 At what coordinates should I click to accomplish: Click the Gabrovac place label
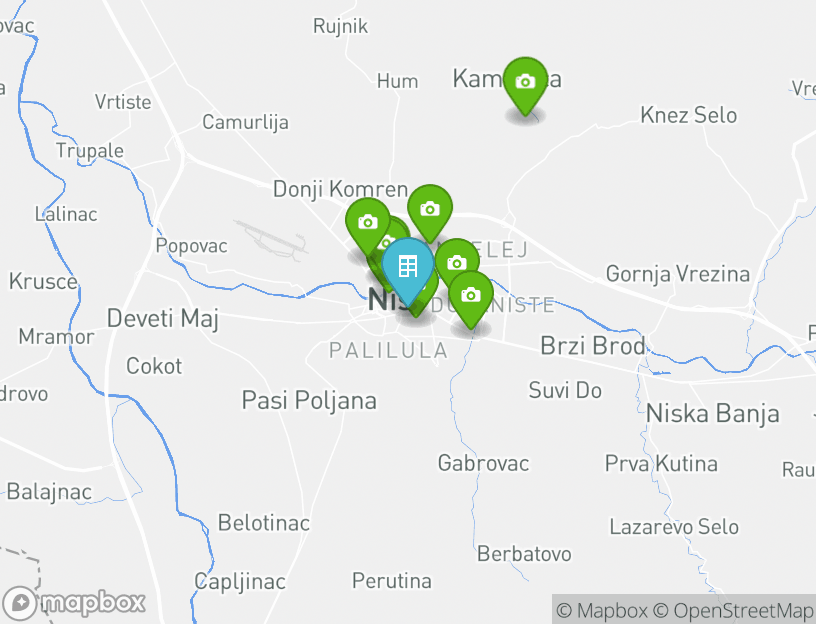tap(483, 463)
